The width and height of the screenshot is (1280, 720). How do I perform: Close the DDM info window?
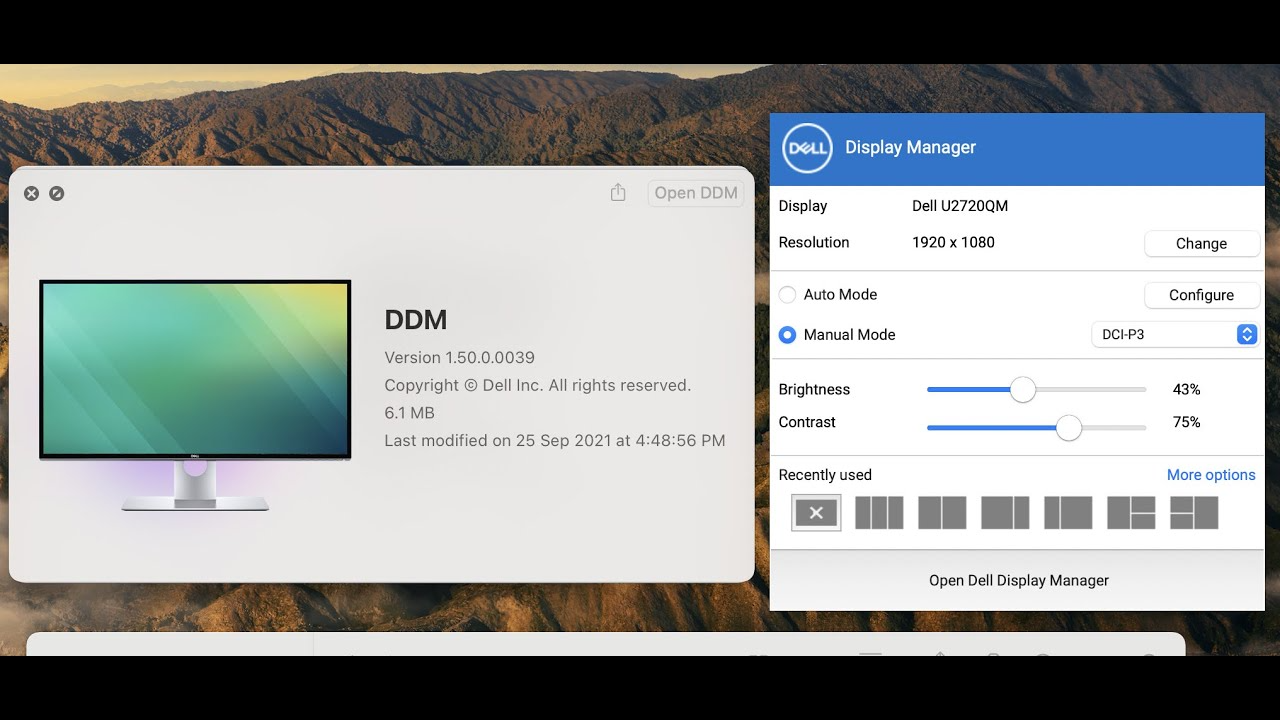32,193
